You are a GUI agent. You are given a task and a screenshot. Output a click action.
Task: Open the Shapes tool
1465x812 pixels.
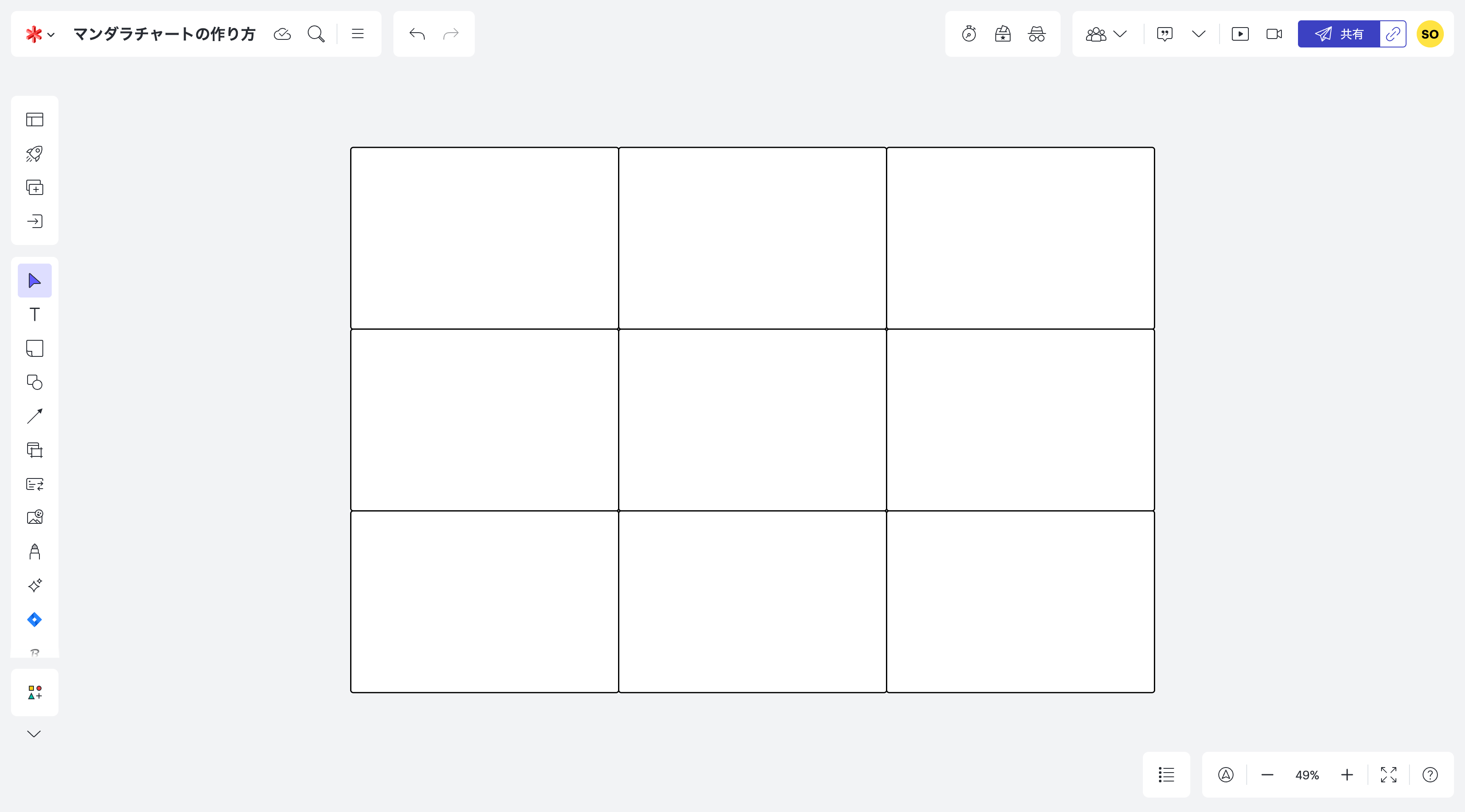[35, 382]
